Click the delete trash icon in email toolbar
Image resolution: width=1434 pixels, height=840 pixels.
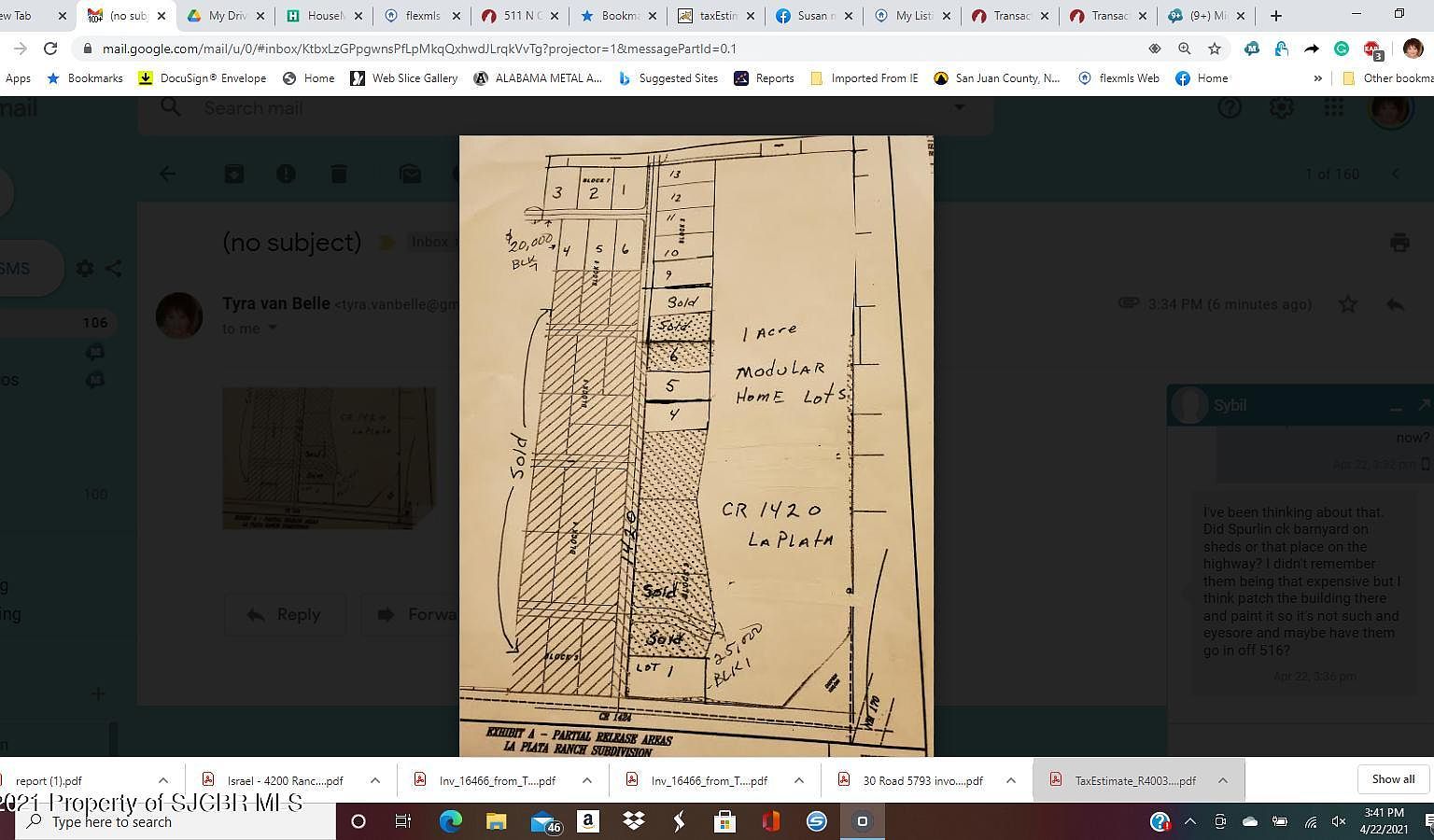point(339,174)
